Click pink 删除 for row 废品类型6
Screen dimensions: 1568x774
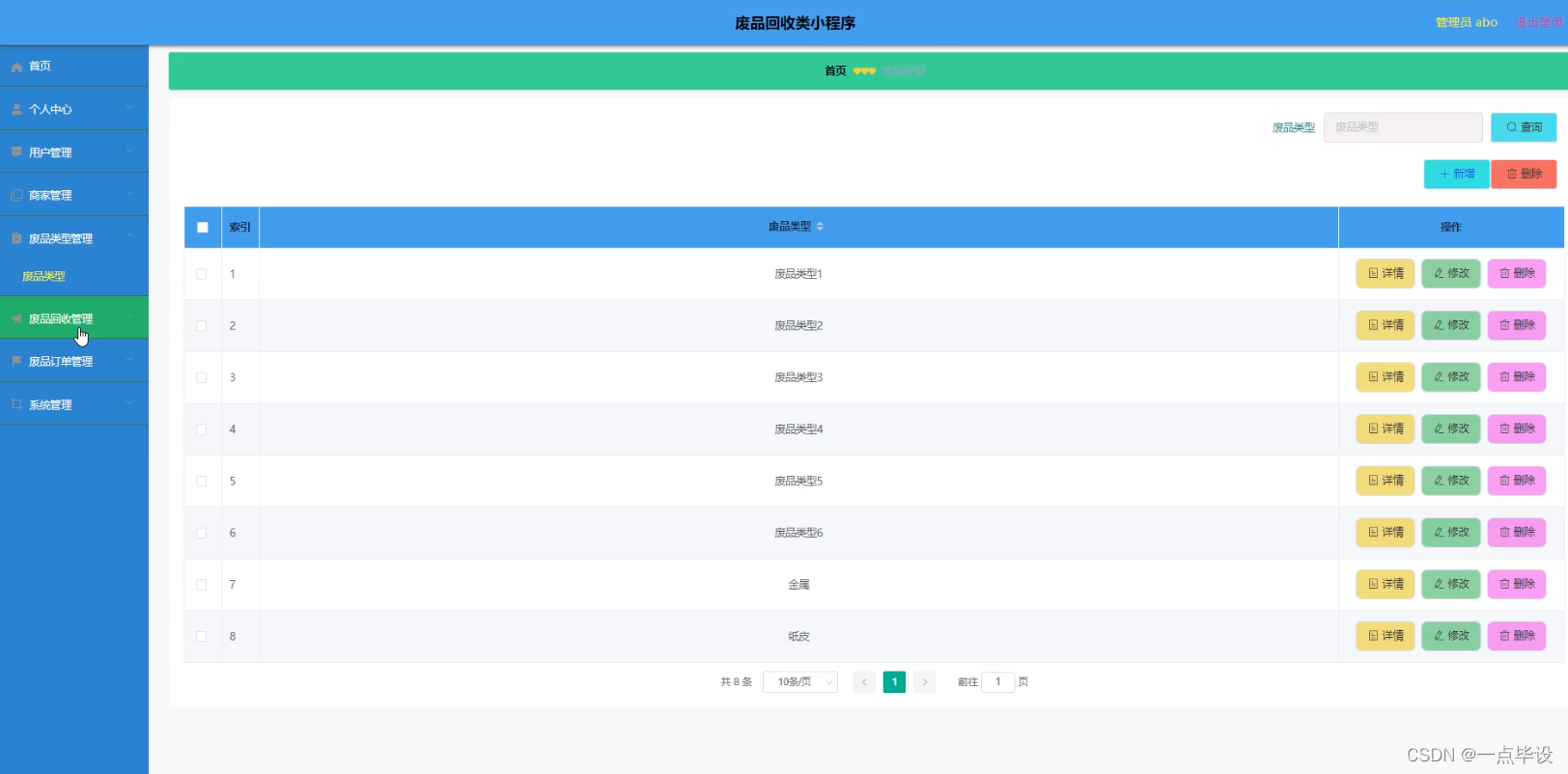coord(1517,533)
